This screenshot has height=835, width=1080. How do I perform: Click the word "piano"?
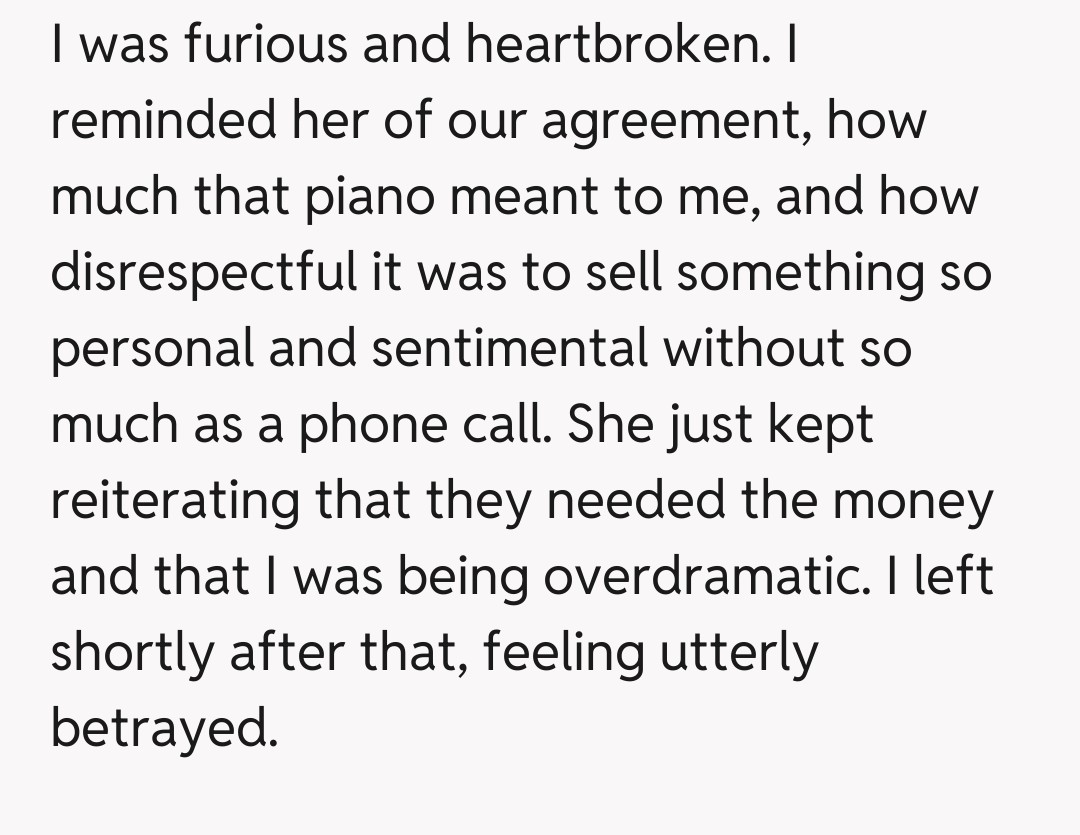[367, 199]
